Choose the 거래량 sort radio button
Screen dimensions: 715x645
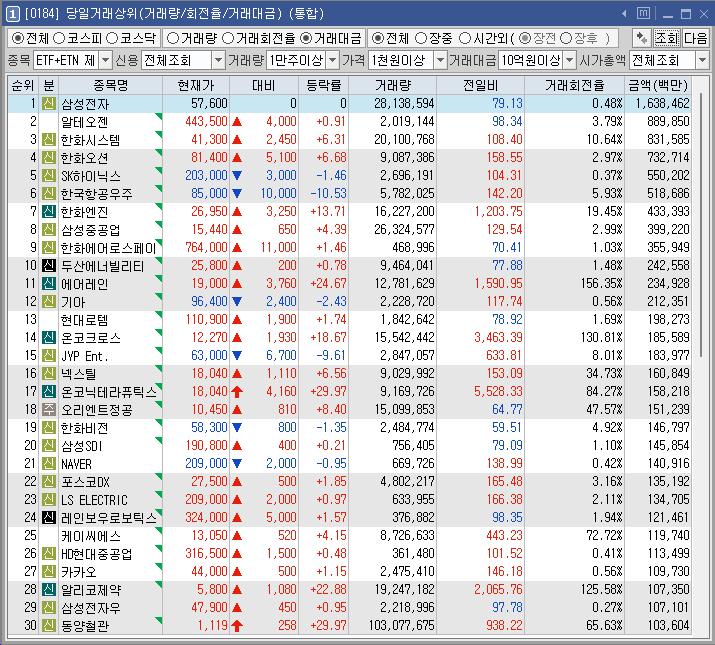(x=173, y=38)
